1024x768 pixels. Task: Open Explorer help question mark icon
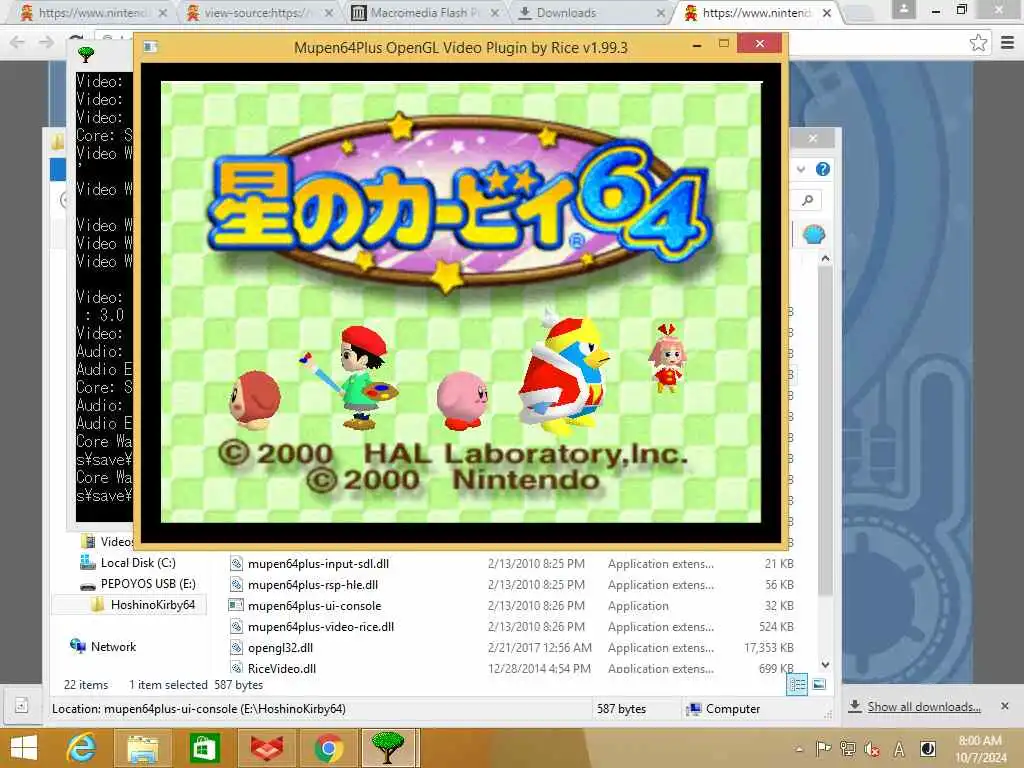[823, 170]
